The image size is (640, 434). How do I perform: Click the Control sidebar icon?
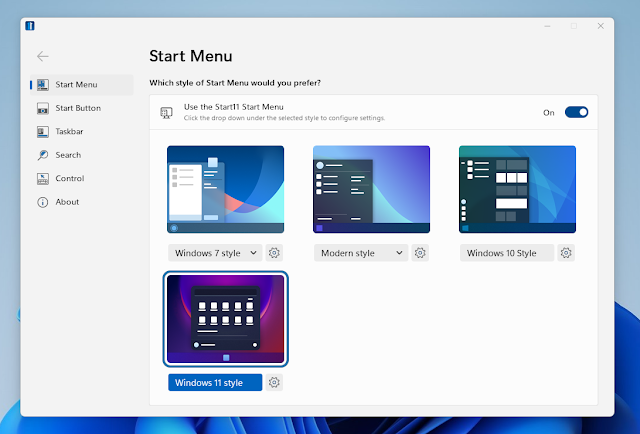click(x=43, y=178)
